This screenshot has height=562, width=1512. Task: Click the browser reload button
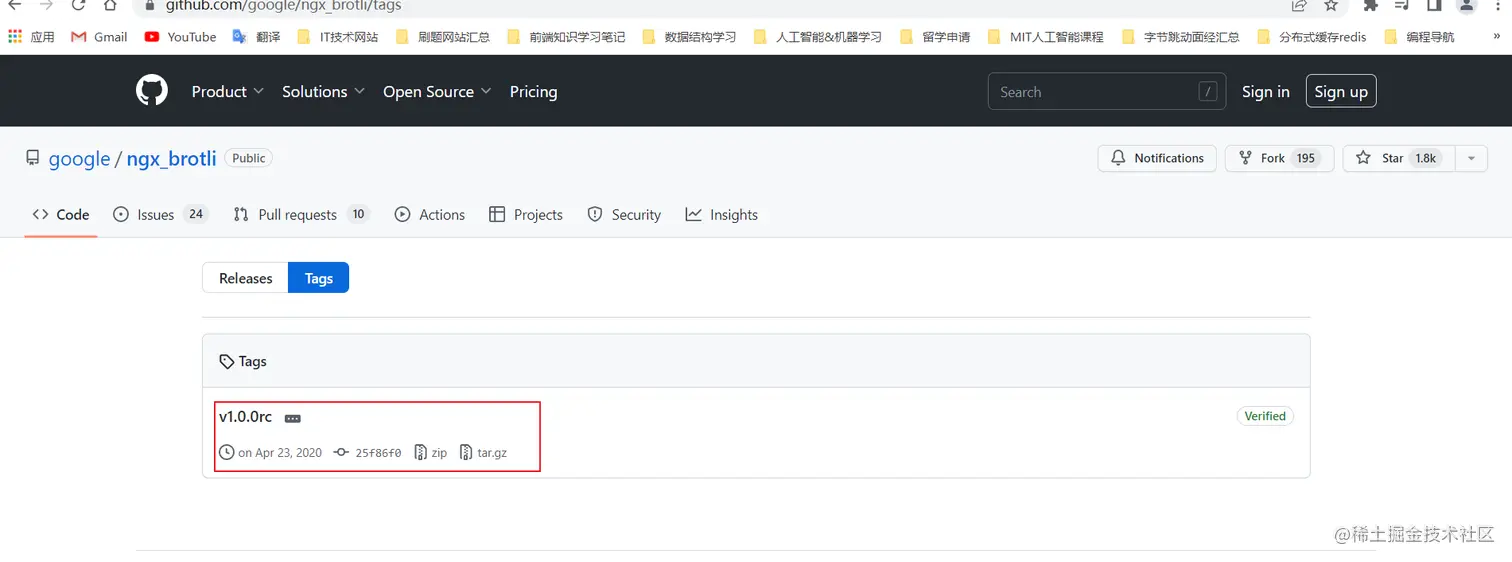[x=78, y=6]
